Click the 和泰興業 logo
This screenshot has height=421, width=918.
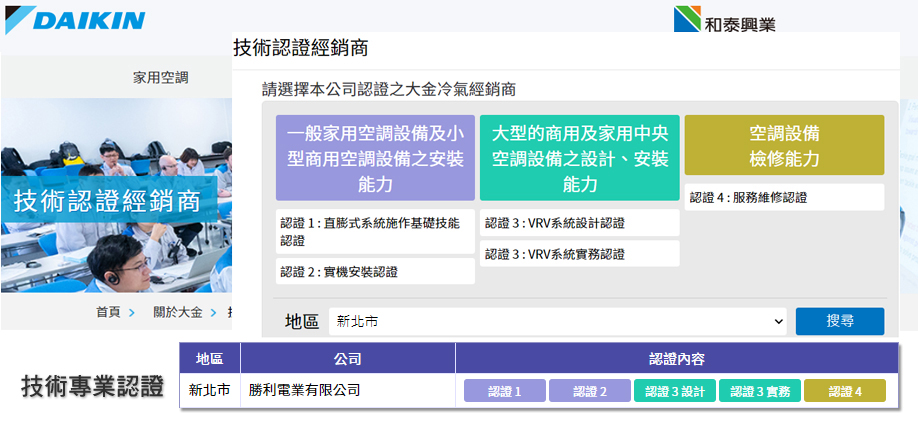pos(725,19)
